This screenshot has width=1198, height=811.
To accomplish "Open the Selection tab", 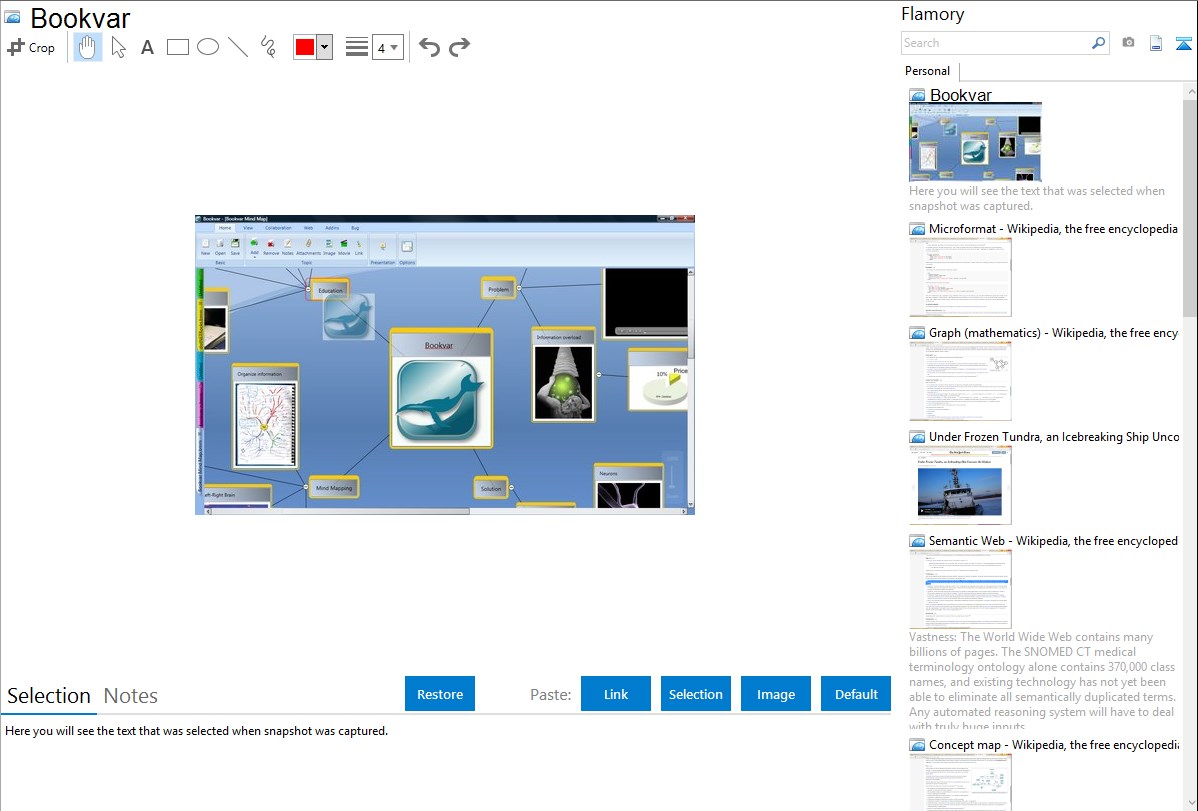I will pos(49,696).
